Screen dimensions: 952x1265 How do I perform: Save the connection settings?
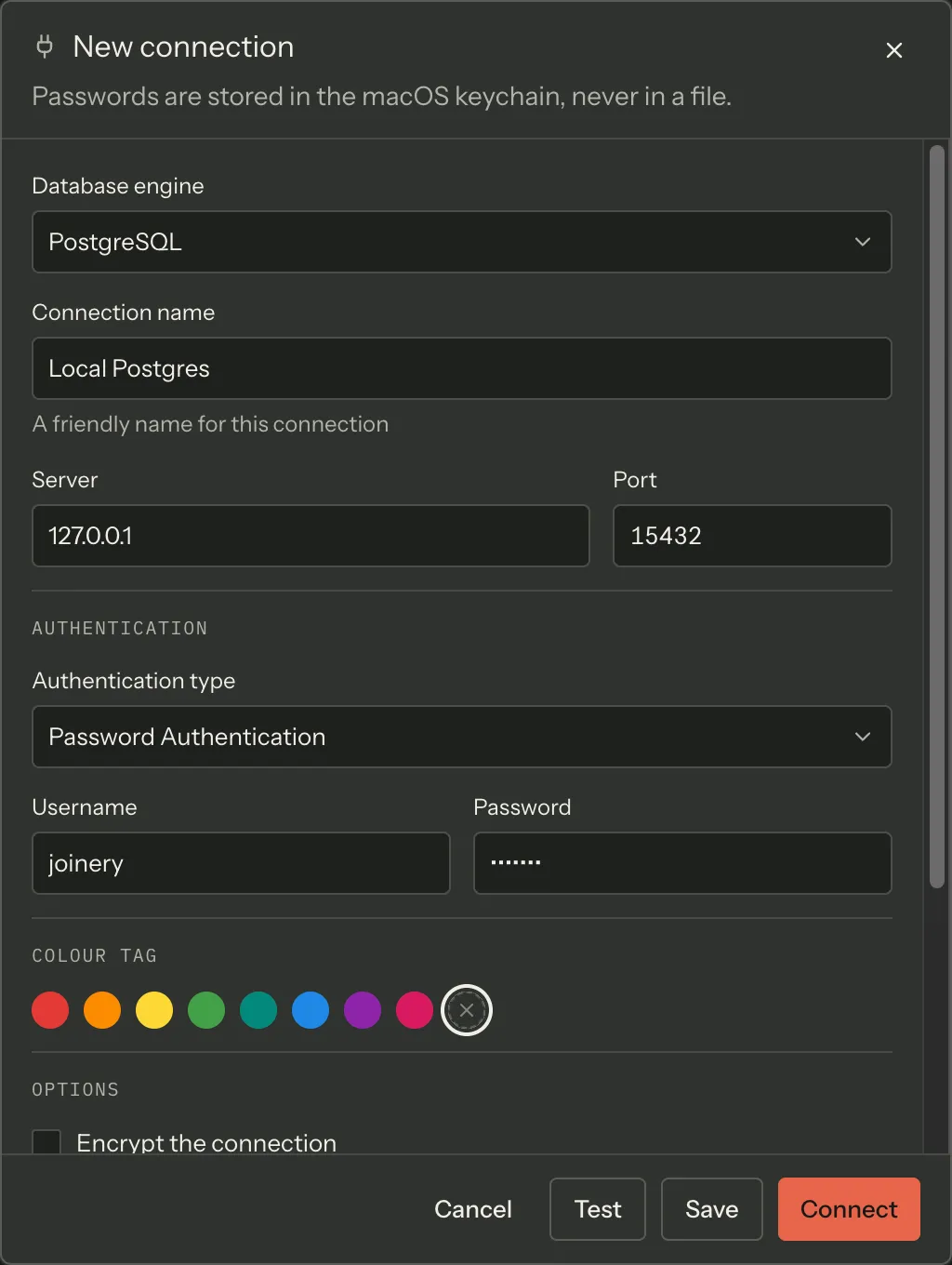click(712, 1209)
